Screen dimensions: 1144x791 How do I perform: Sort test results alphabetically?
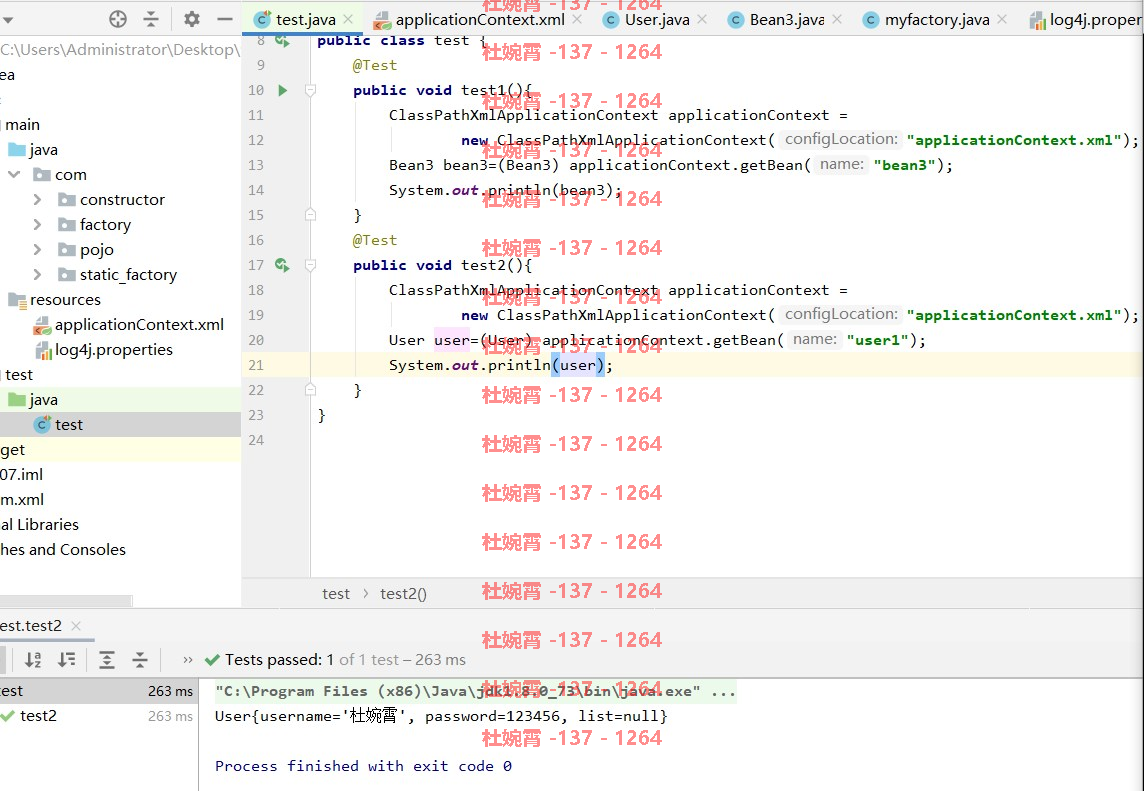[34, 660]
